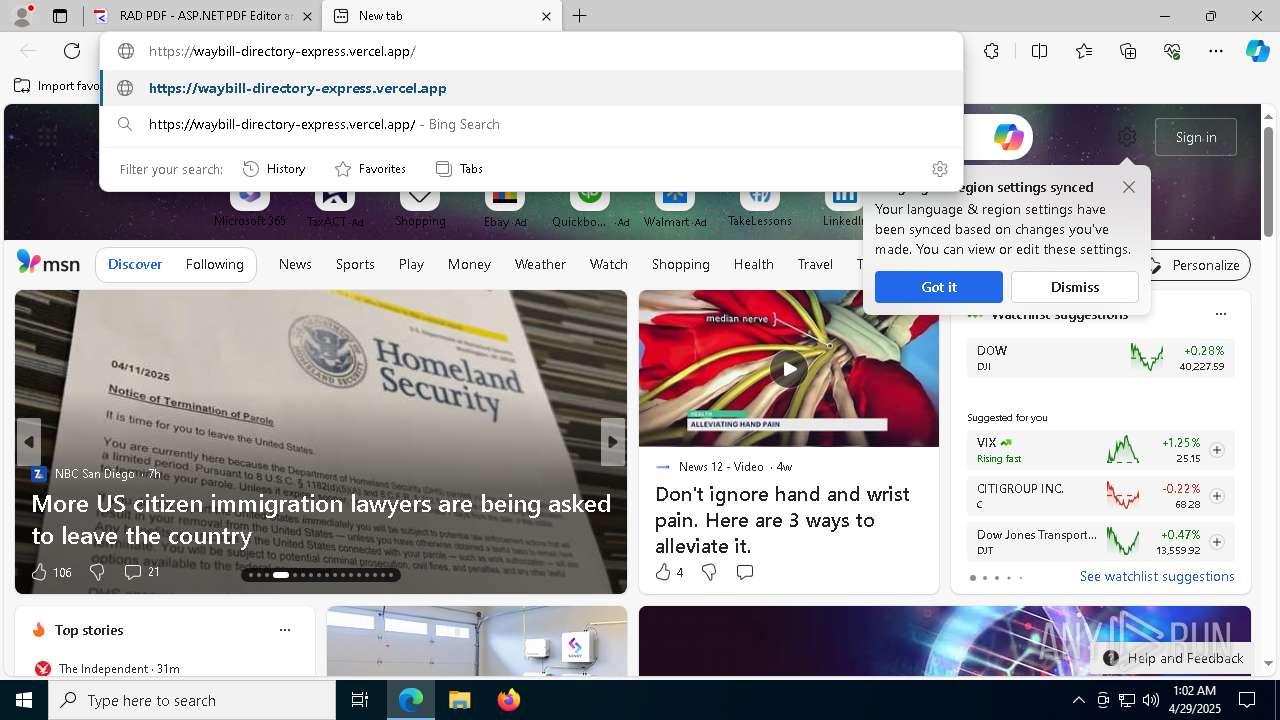Click the Sign in button

pos(1196,137)
